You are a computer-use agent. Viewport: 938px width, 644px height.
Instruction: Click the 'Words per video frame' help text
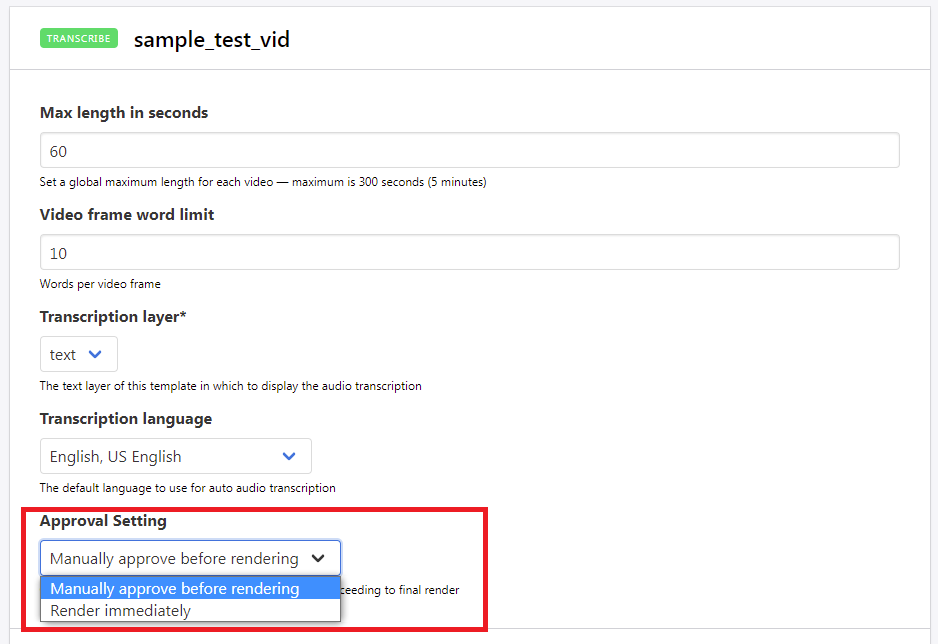pos(100,284)
